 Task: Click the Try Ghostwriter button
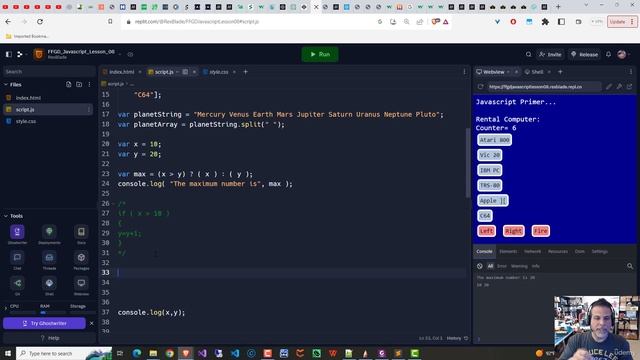pos(44,323)
